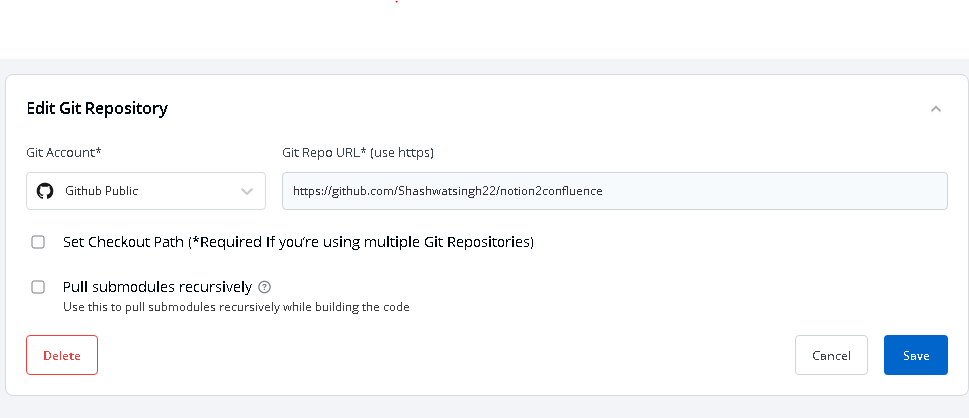Select the Github Public account combo box
Viewport: 969px width, 418px height.
click(x=146, y=191)
